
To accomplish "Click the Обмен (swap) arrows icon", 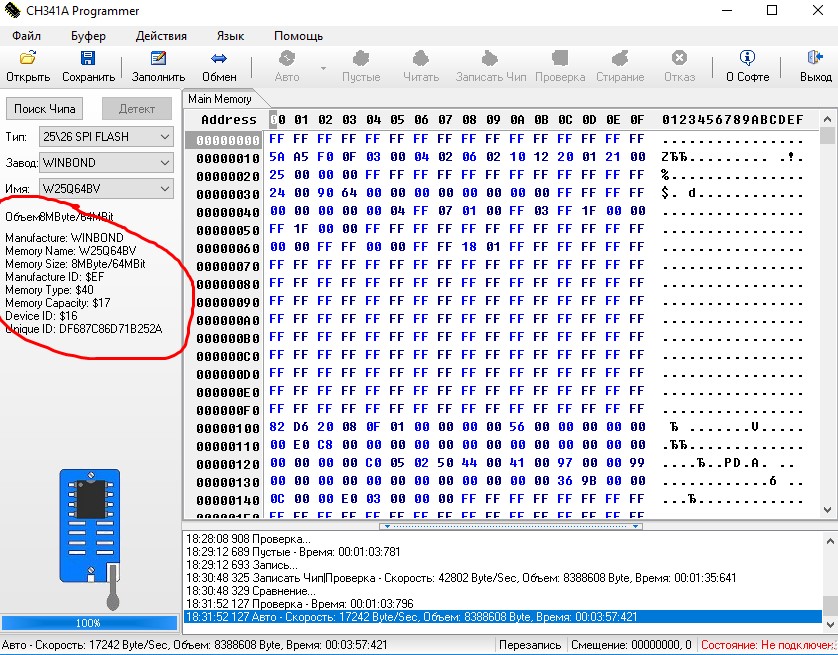I will click(x=219, y=58).
